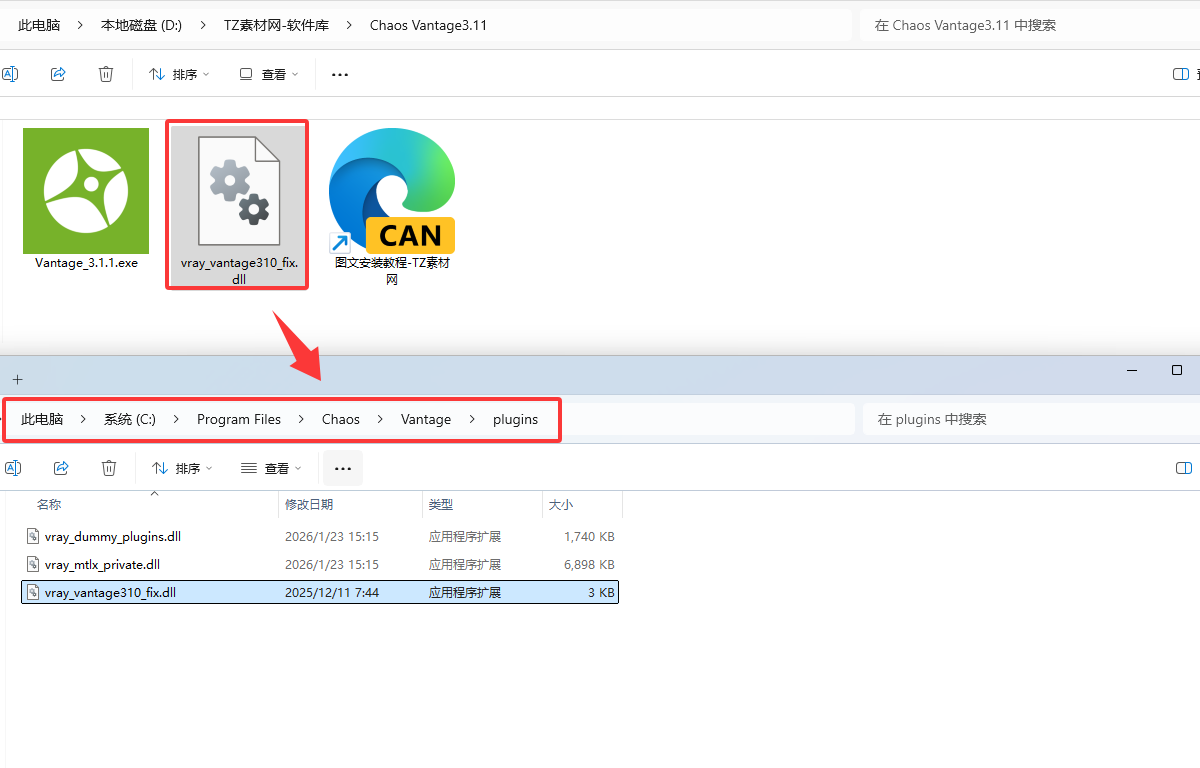
Task: Open 查看 view menu in upper window
Action: 269,74
